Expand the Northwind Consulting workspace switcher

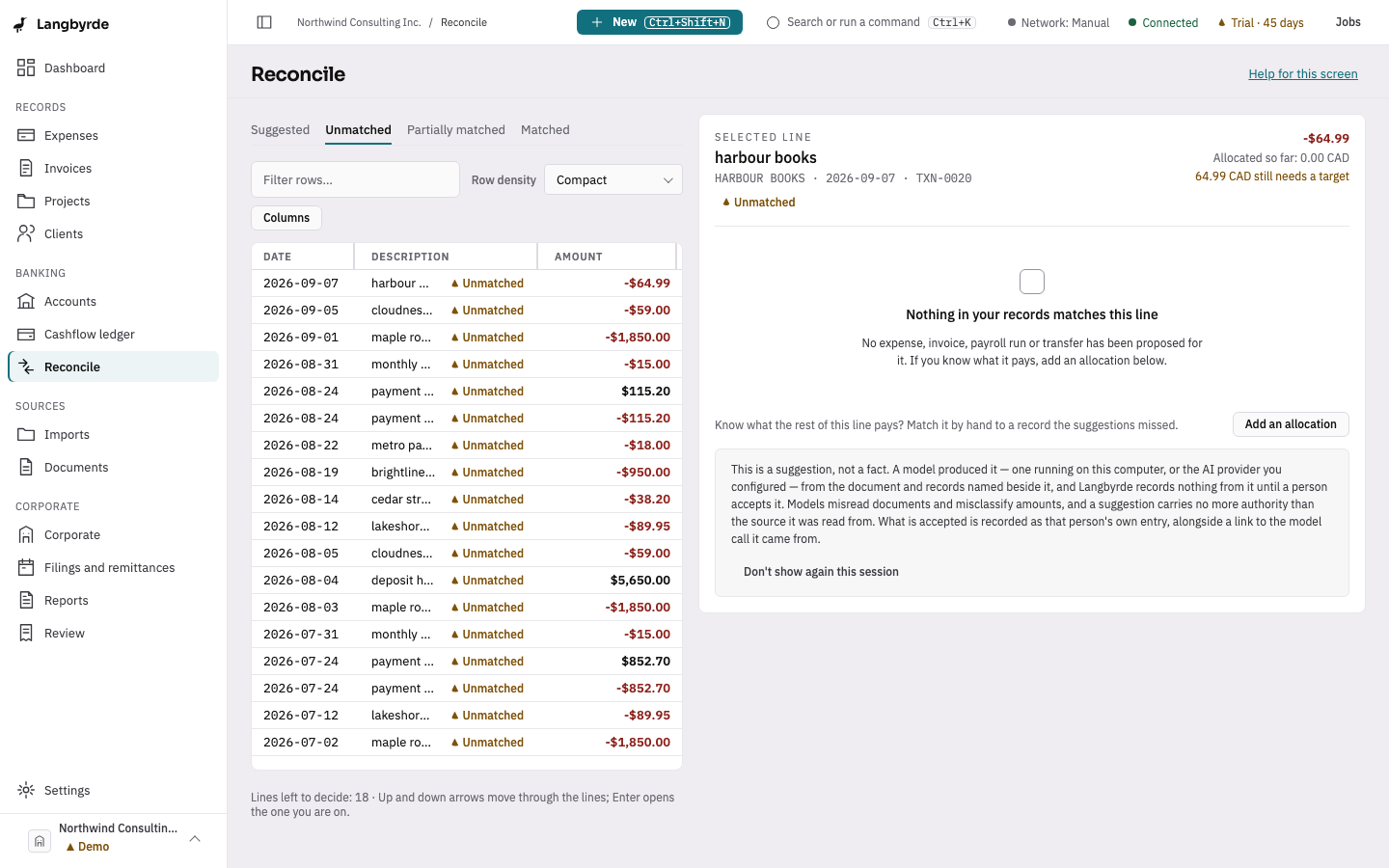click(x=114, y=837)
